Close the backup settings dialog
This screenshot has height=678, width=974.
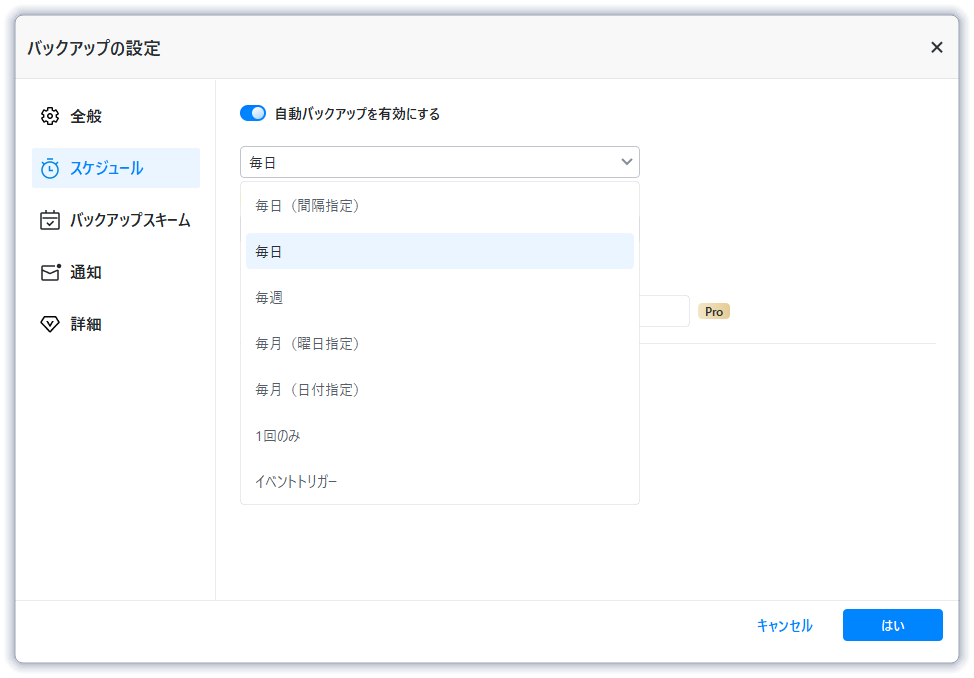coord(936,47)
